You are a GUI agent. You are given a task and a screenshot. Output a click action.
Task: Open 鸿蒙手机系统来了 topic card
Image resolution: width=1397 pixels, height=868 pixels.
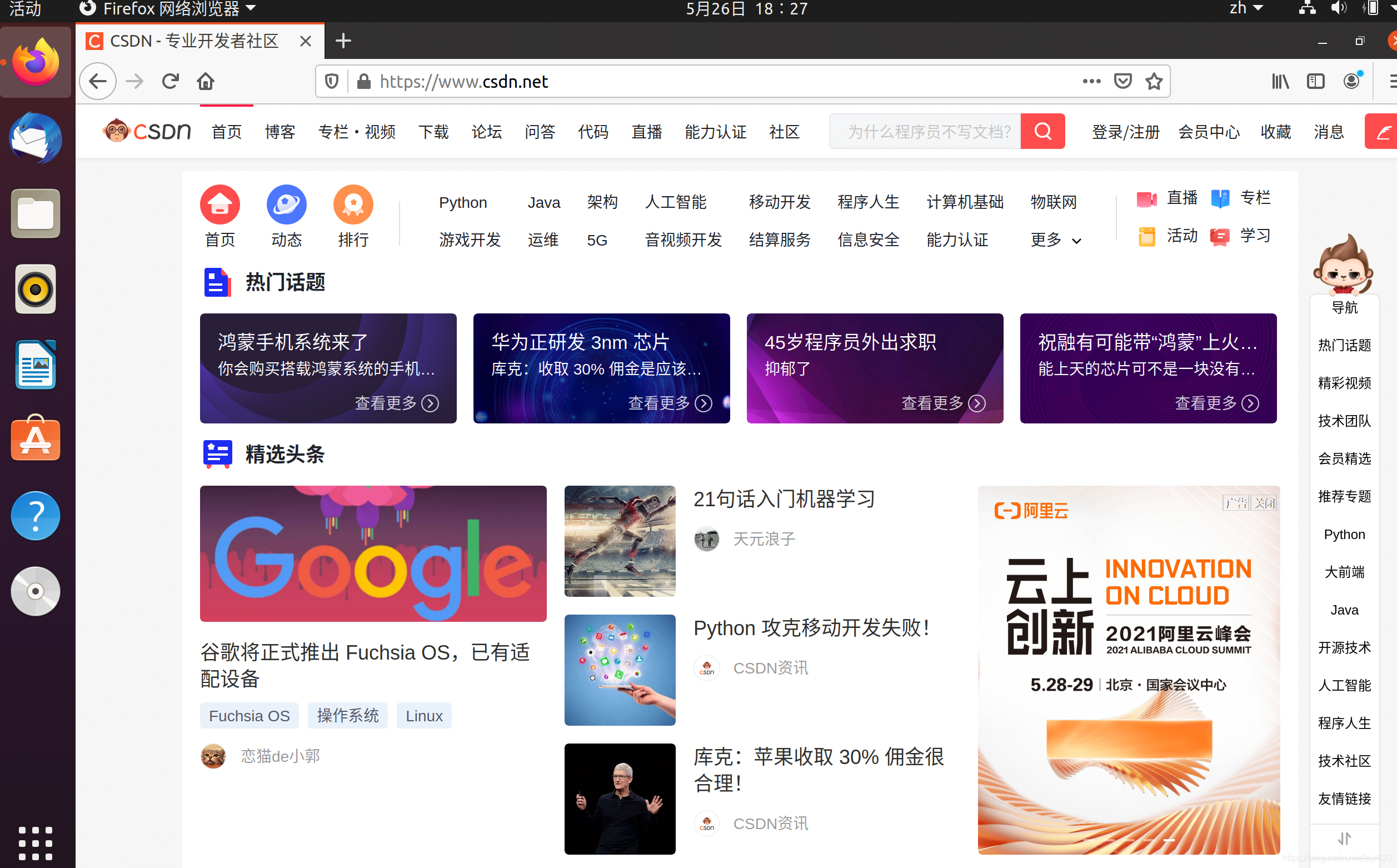pyautogui.click(x=328, y=368)
